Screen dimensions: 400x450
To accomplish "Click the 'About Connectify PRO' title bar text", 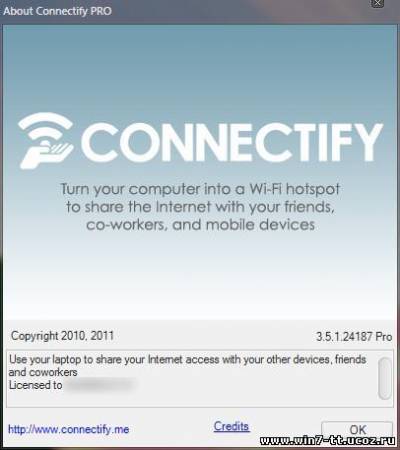I will pos(57,11).
